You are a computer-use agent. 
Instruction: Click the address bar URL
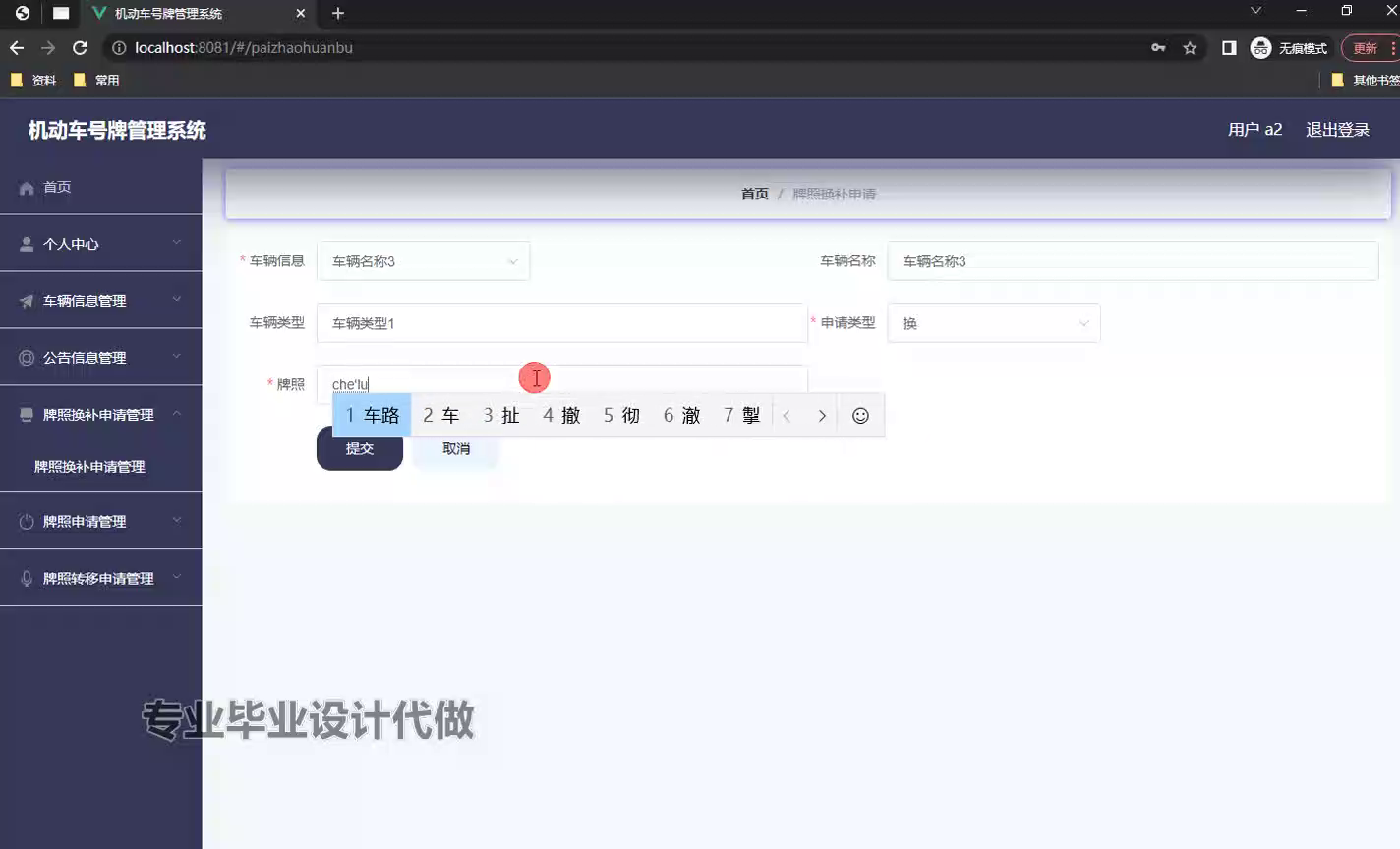click(x=244, y=47)
